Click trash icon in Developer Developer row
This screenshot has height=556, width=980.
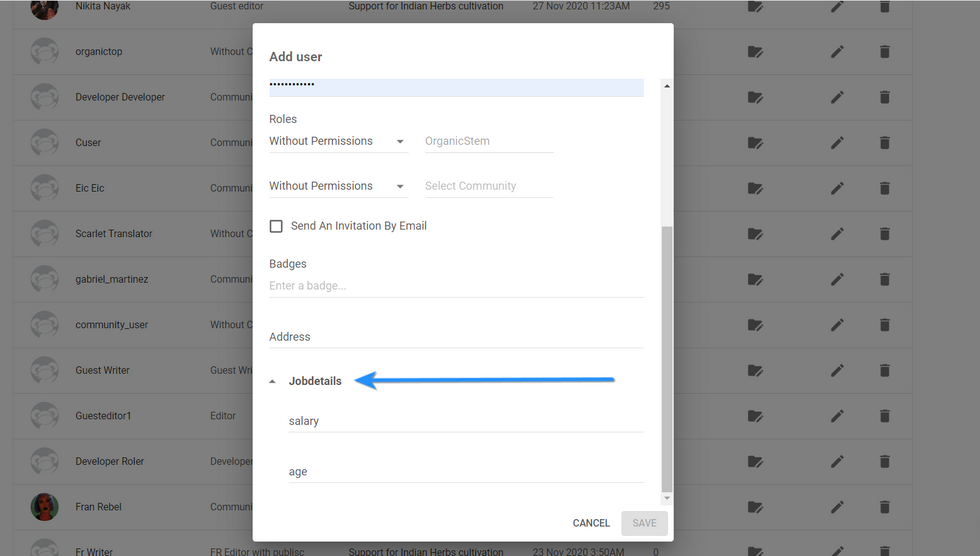point(884,97)
